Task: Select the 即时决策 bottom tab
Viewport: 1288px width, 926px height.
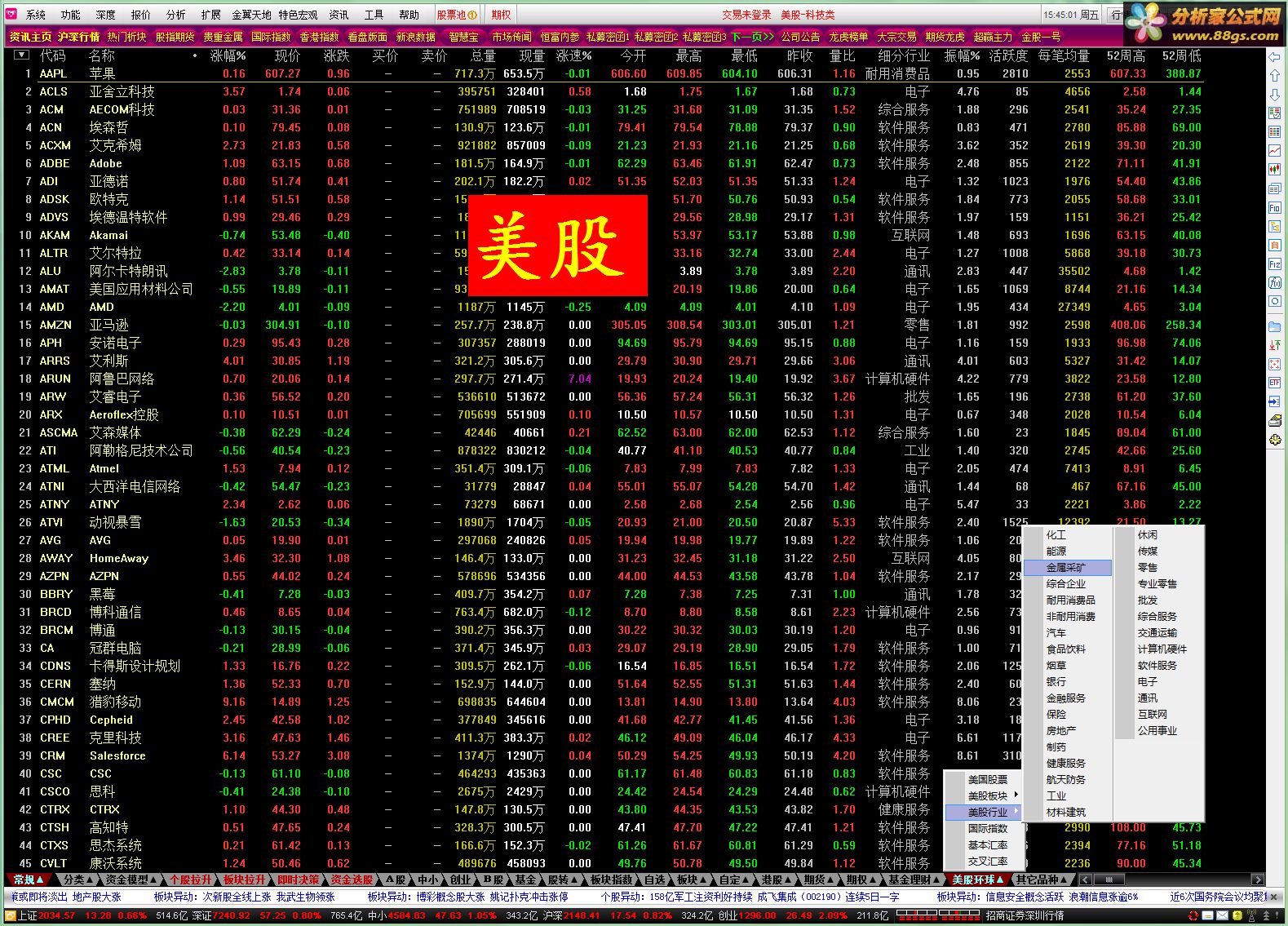Action: 298,879
